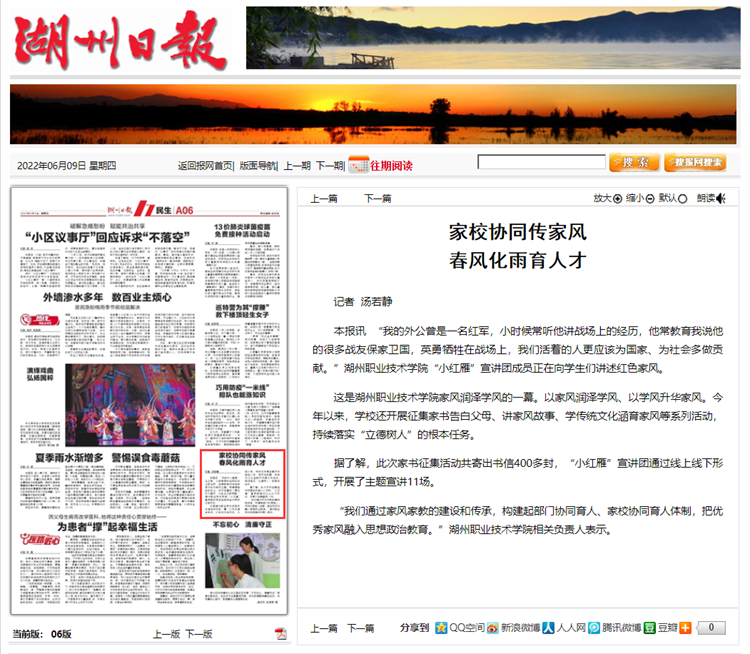Go to 下一版 below the page thumbnail
This screenshot has width=750, height=654.
click(x=199, y=634)
